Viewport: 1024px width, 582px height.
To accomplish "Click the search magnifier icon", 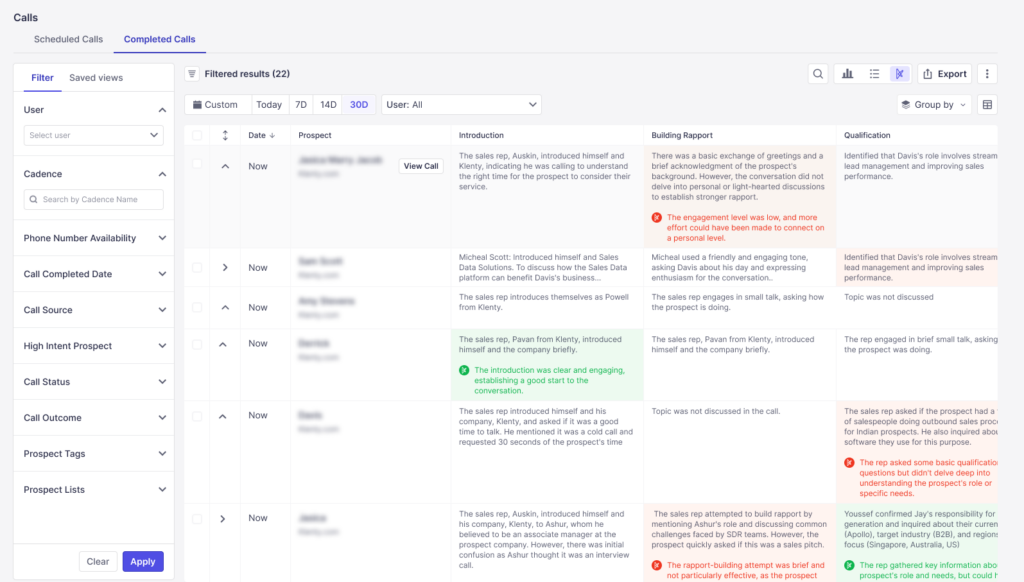I will click(x=819, y=74).
